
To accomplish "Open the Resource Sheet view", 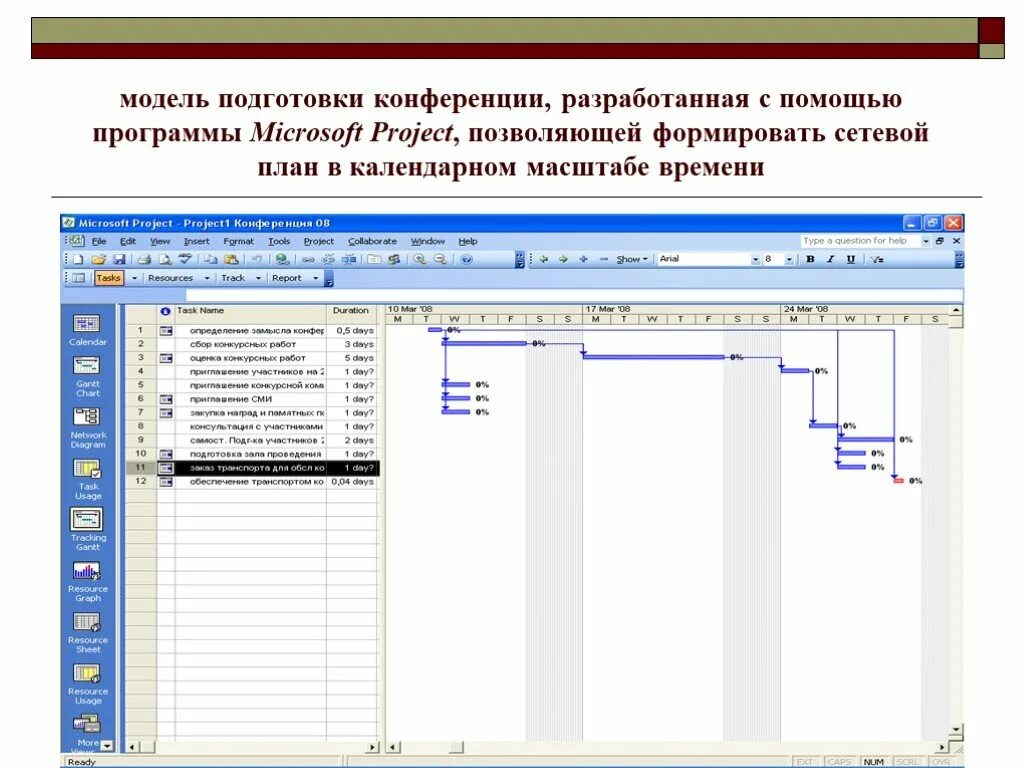I will [x=88, y=633].
